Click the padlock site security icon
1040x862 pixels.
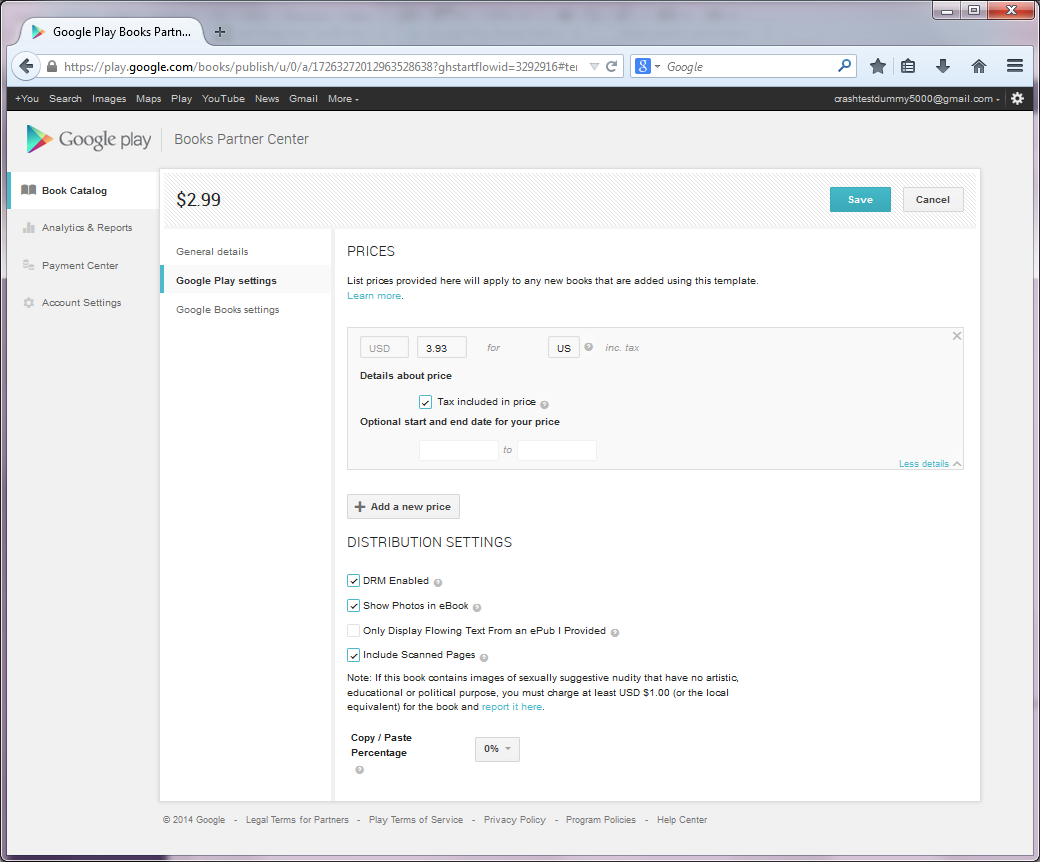[52, 66]
